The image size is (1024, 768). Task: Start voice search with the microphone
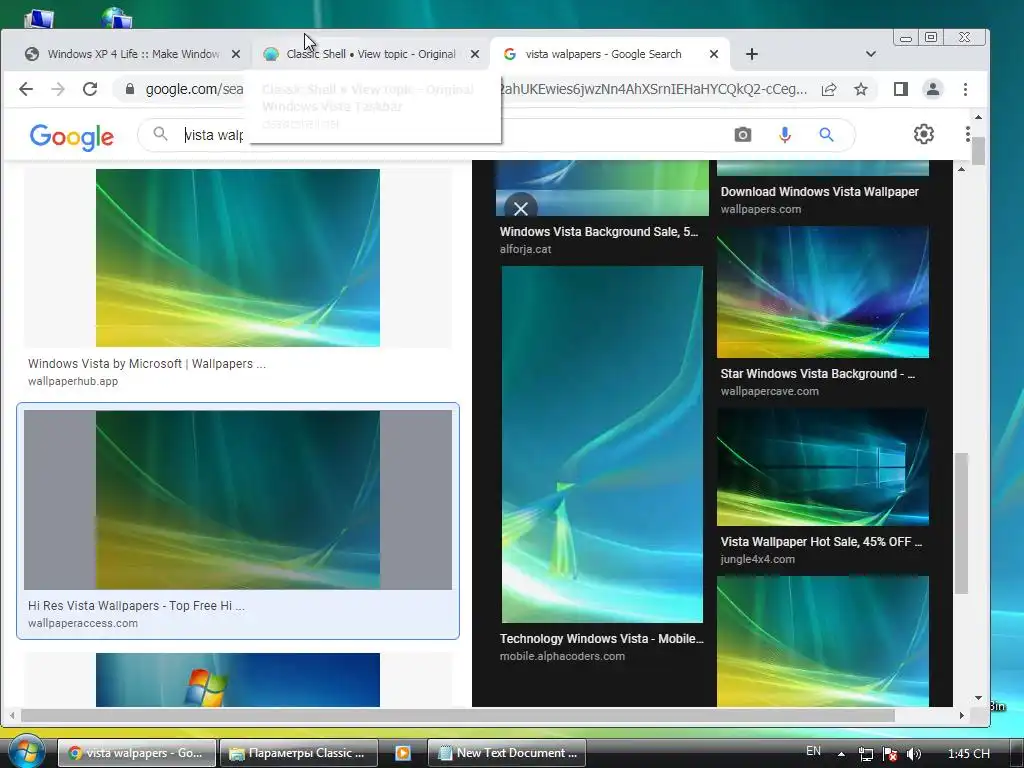(785, 135)
